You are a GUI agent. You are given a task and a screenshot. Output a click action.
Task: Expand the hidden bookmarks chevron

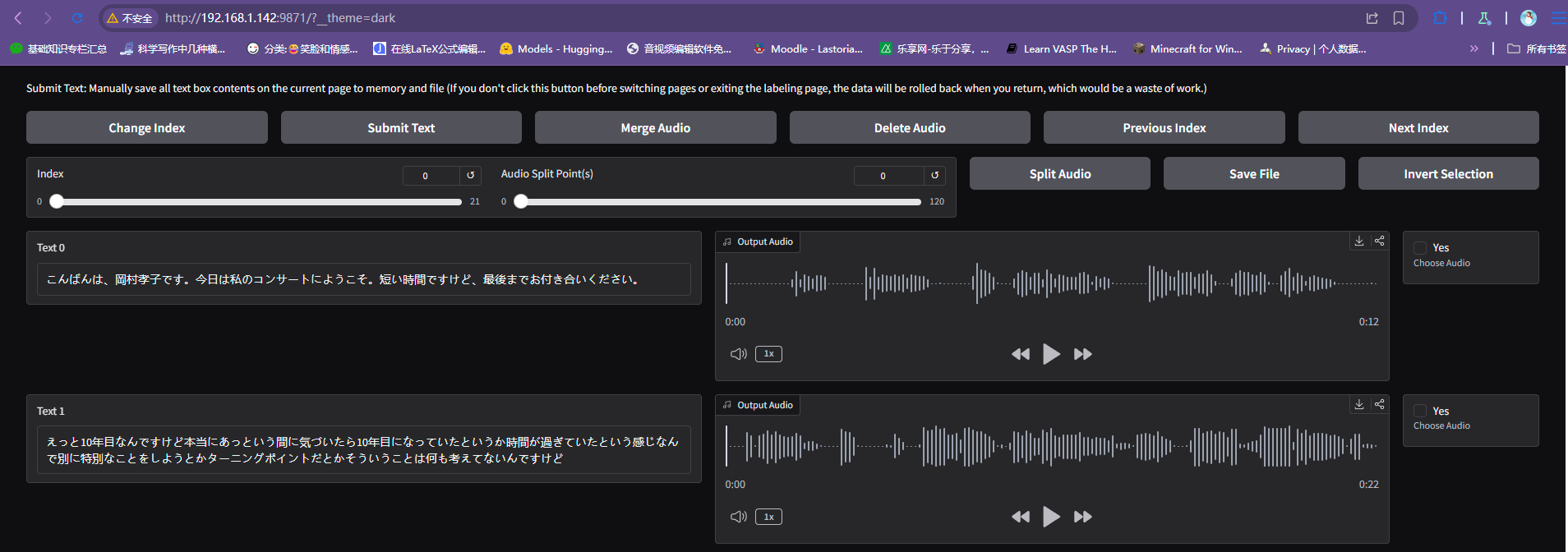1474,48
